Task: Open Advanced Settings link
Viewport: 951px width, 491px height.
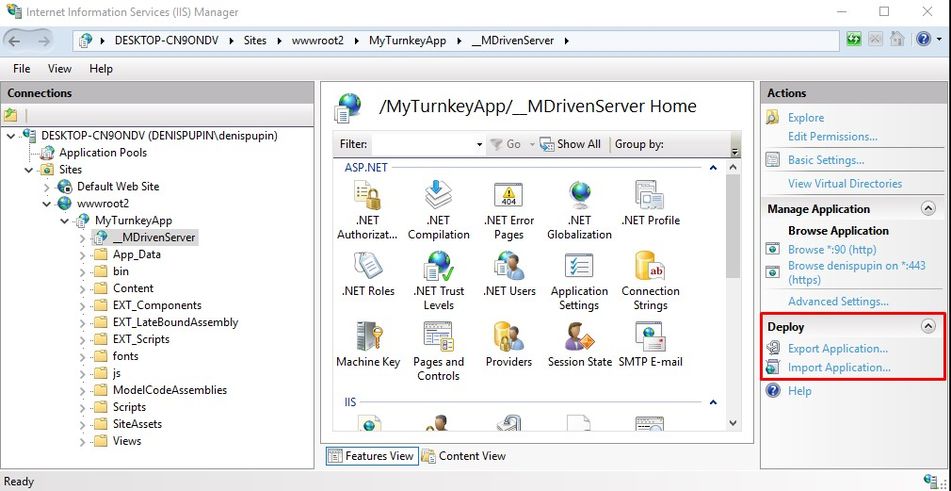Action: click(838, 301)
